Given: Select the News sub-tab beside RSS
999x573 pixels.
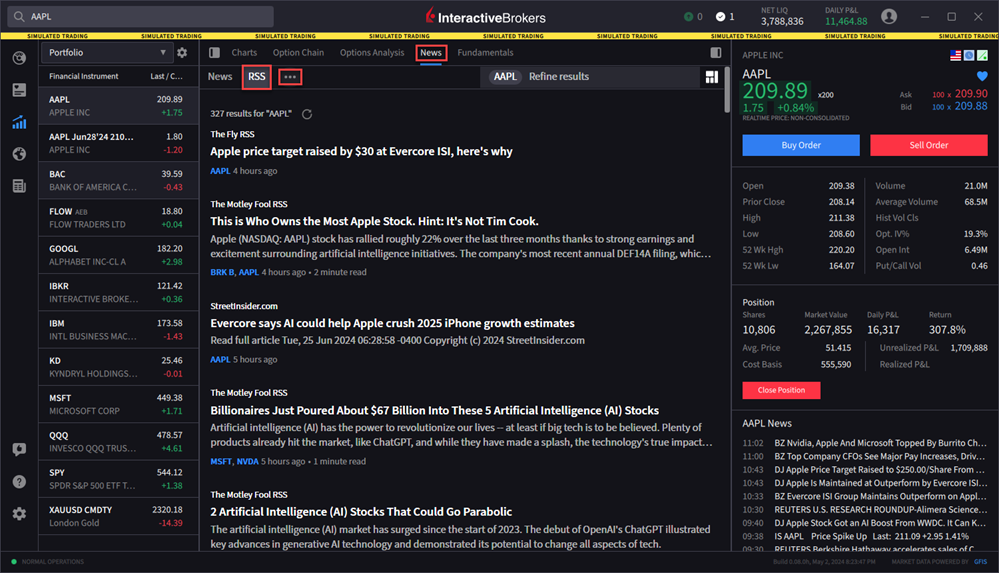Looking at the screenshot, I should [220, 76].
